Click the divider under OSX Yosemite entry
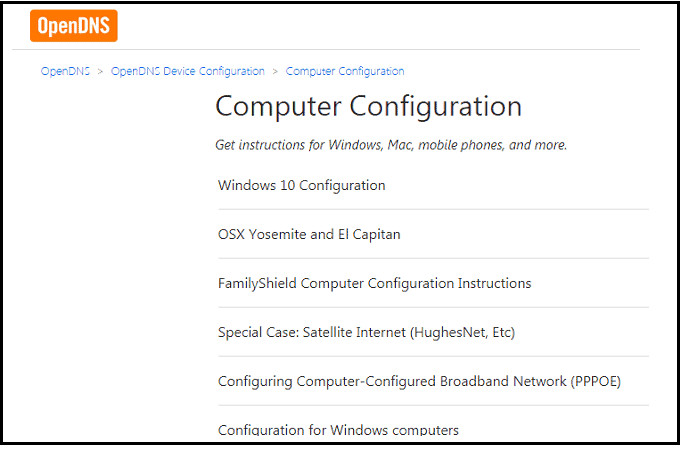Screen dimensions: 682x449 pos(433,258)
